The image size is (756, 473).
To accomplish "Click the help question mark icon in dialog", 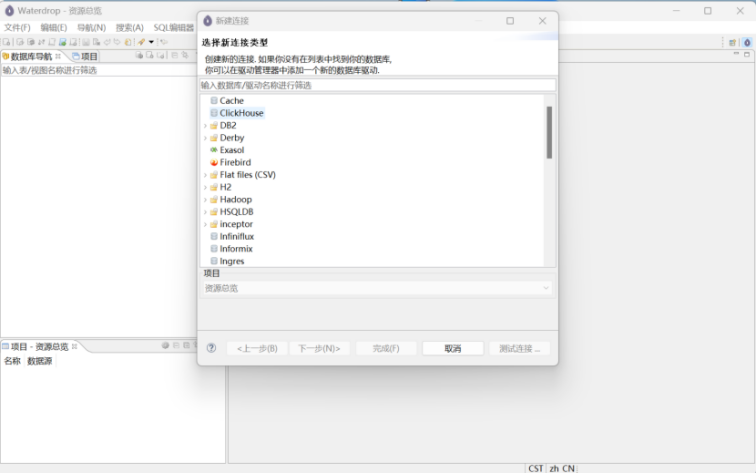I will coord(211,348).
